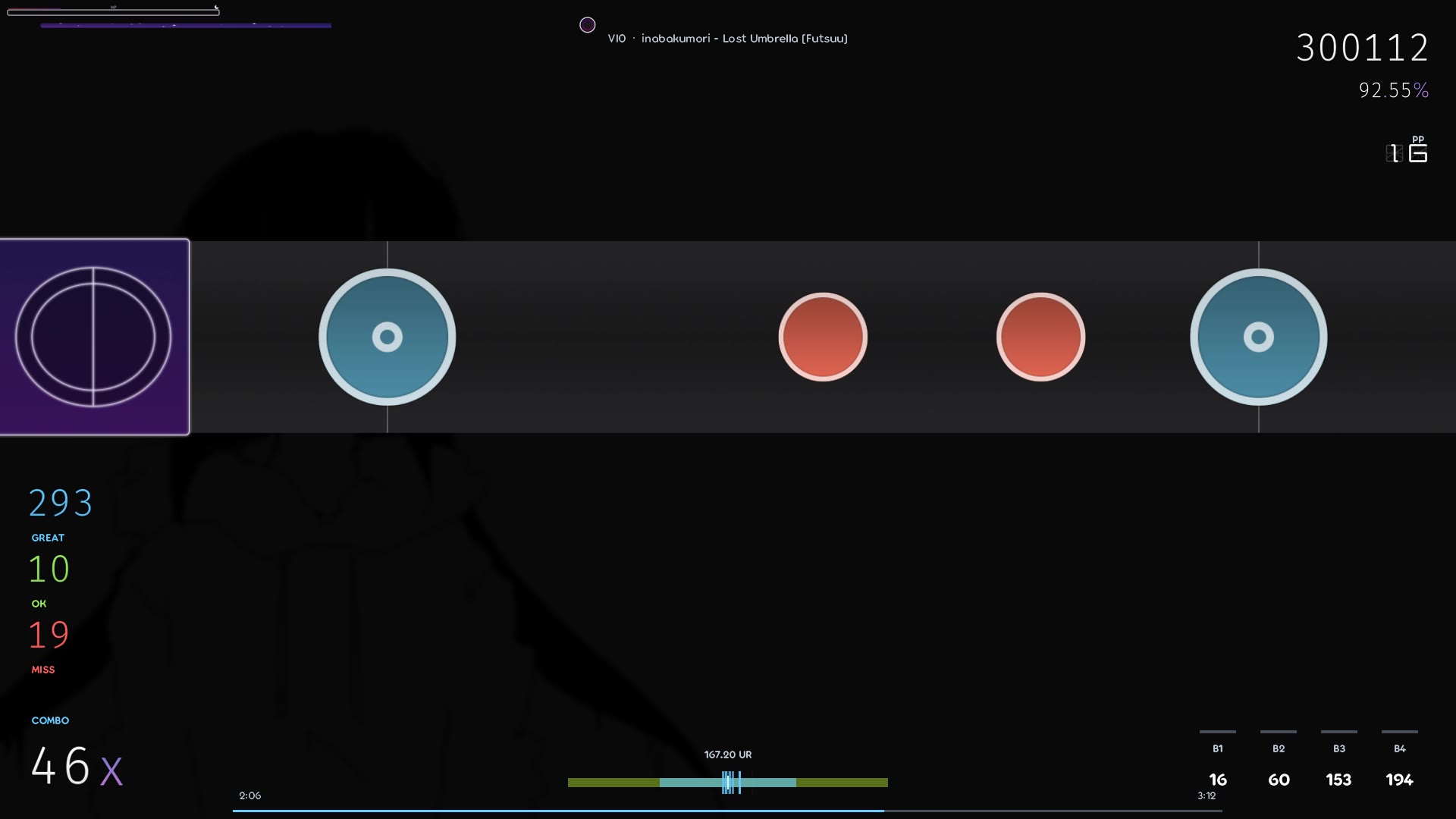The height and width of the screenshot is (819, 1456).
Task: Click the combo counter 46x
Action: [77, 766]
